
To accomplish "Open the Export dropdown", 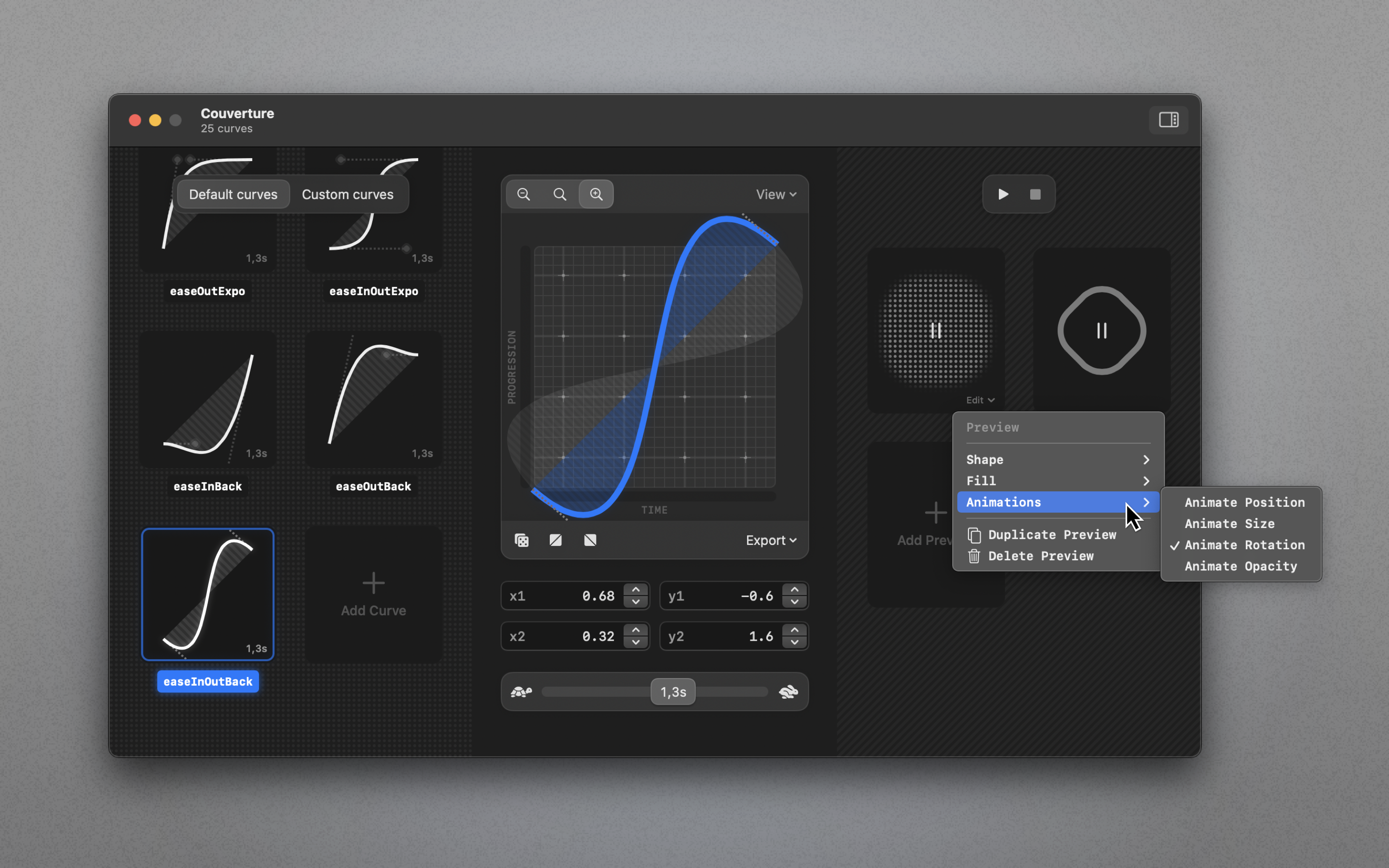I will tap(771, 540).
